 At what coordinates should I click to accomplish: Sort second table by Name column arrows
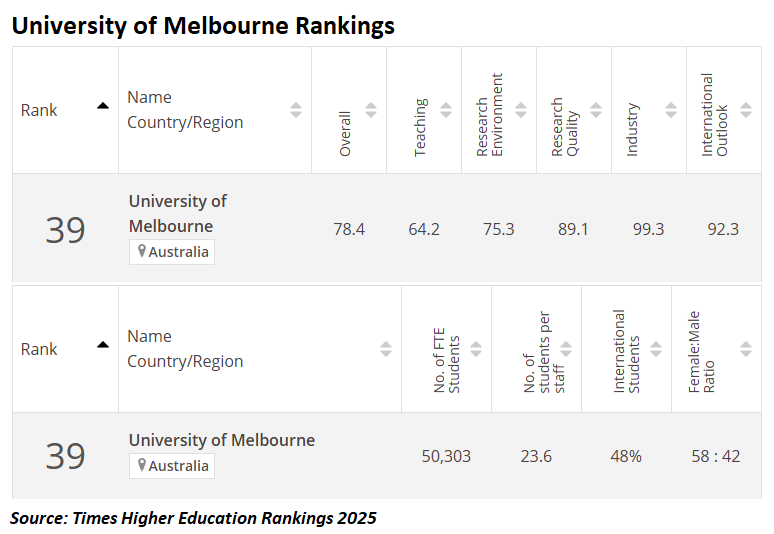pos(386,349)
